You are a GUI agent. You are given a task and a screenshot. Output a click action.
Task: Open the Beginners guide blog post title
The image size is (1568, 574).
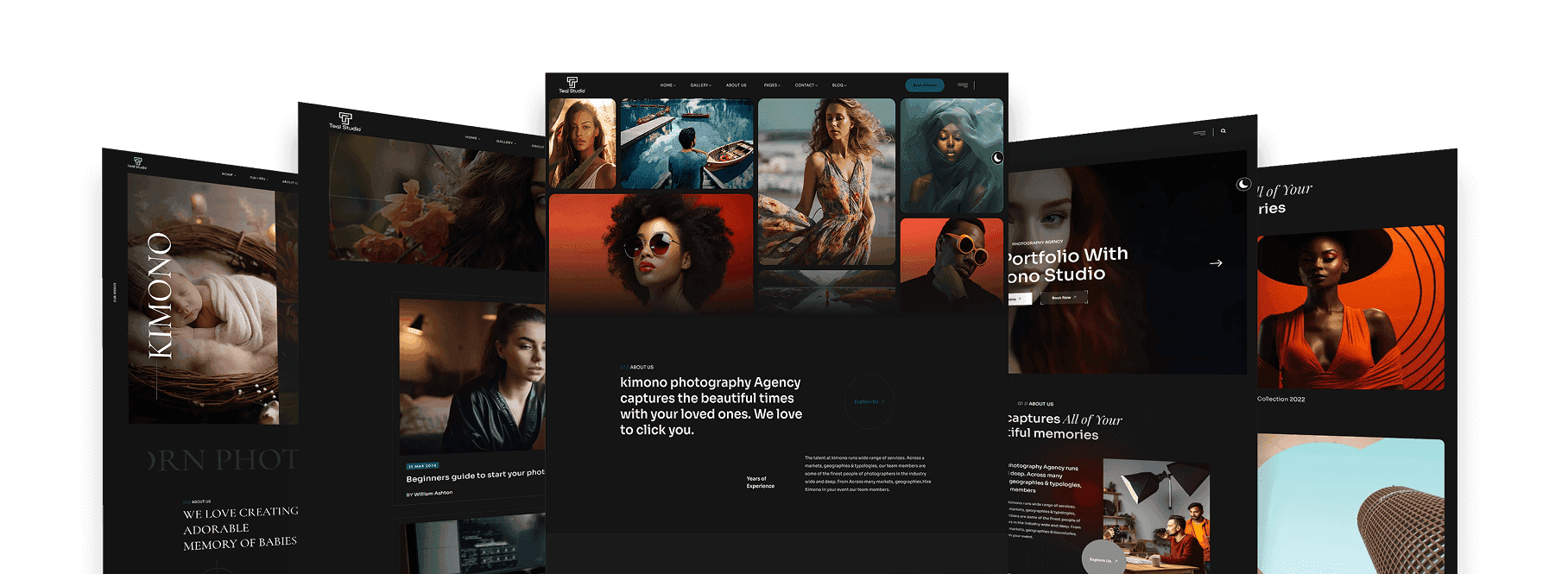coord(475,475)
